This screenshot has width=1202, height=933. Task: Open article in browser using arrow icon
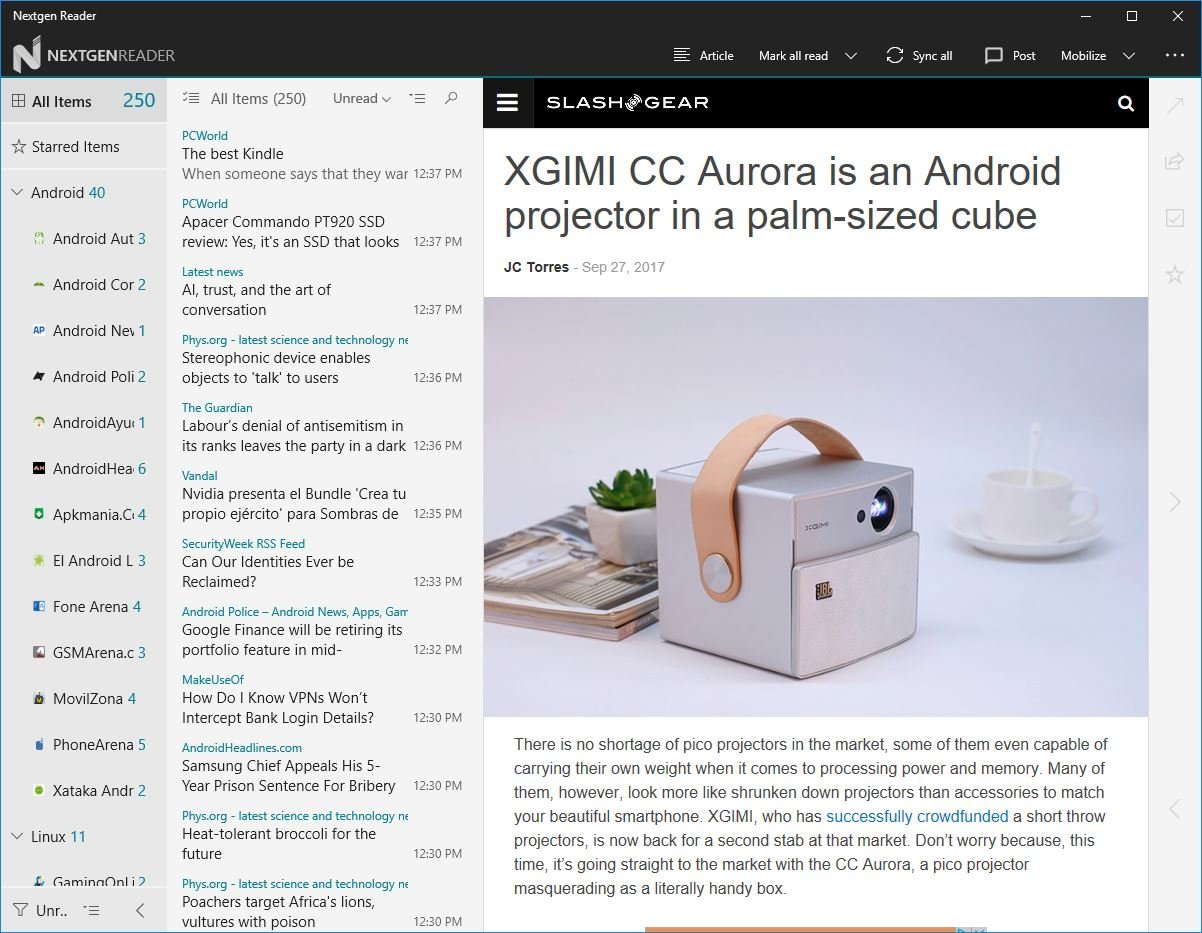(x=1175, y=106)
